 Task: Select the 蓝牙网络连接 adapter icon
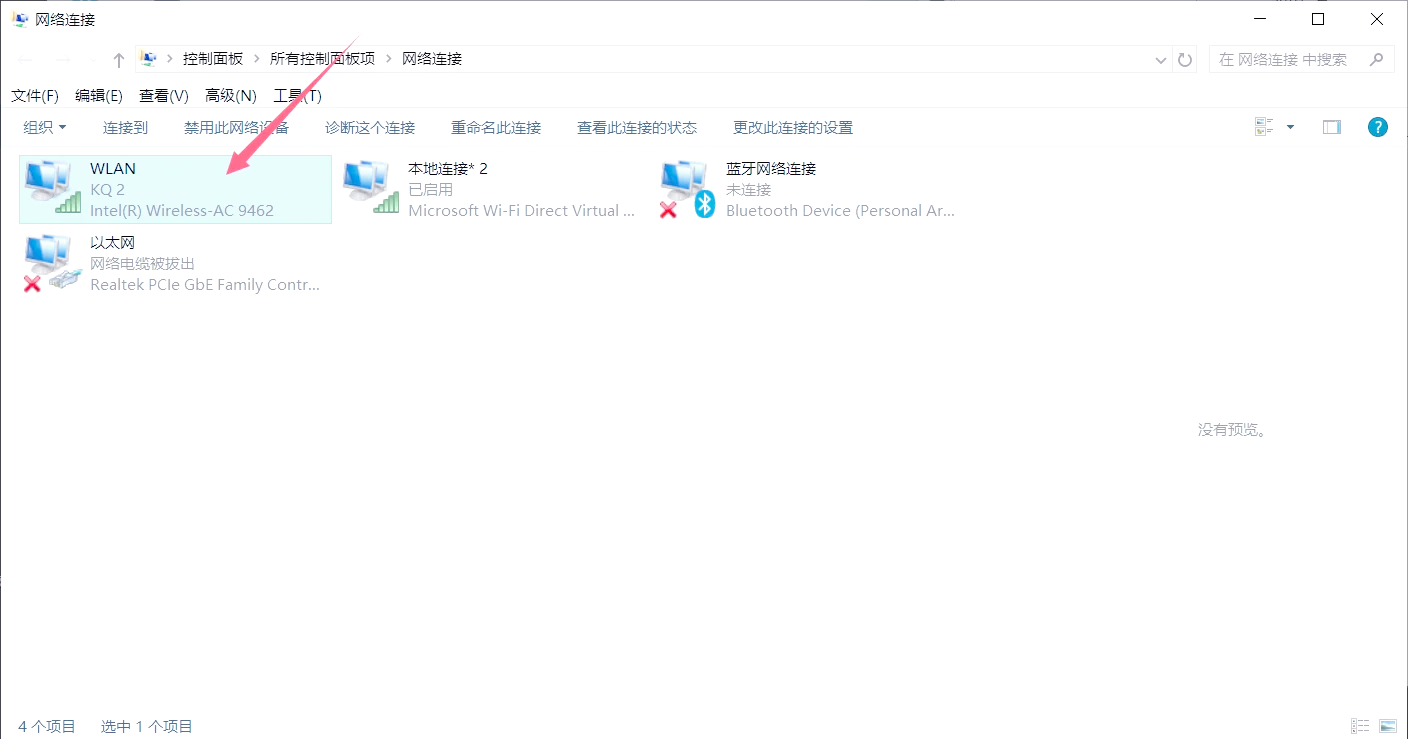click(688, 189)
